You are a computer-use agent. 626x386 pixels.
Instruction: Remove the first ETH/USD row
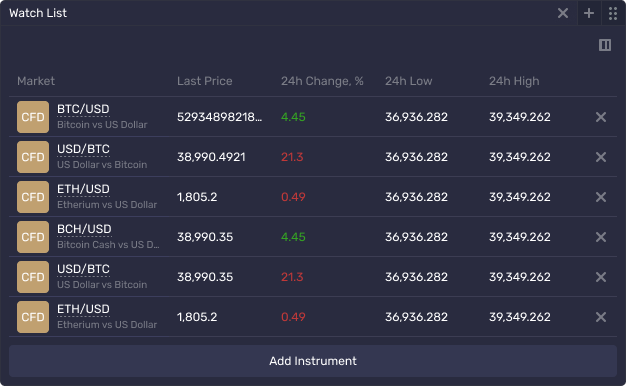point(601,197)
